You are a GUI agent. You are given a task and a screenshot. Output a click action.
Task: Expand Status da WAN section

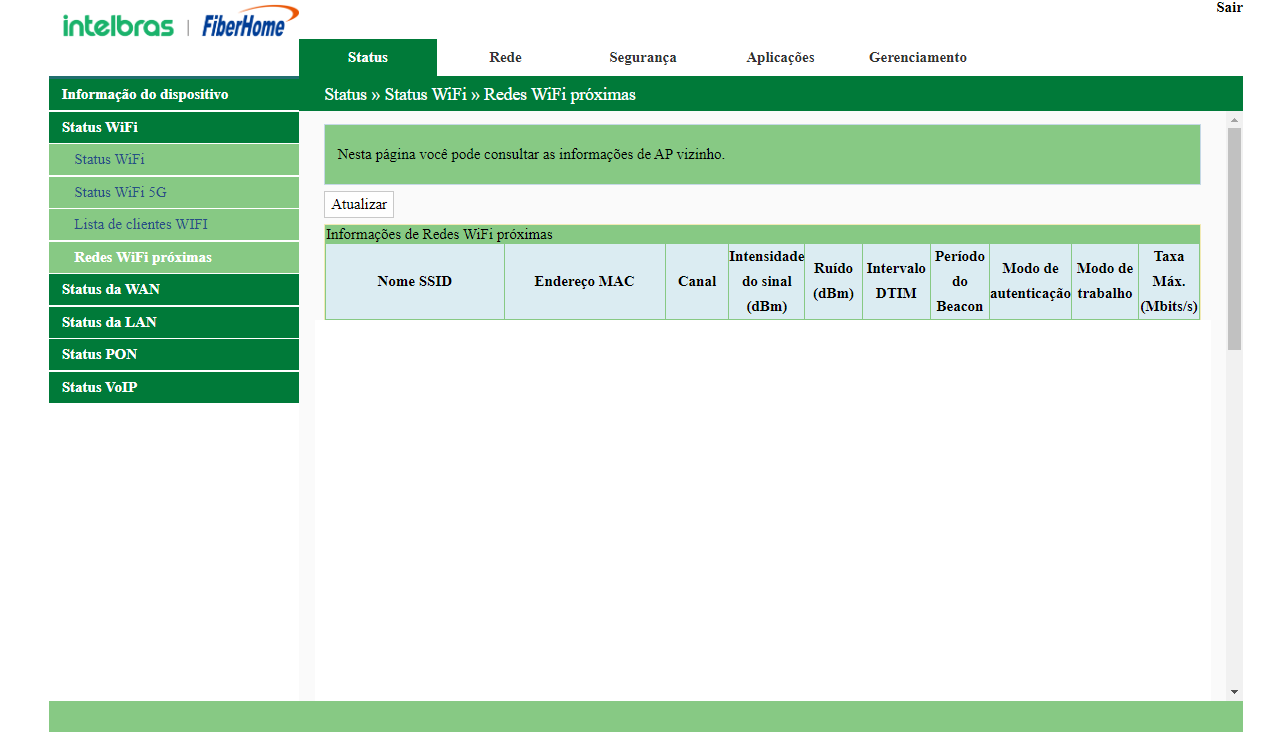pos(174,290)
